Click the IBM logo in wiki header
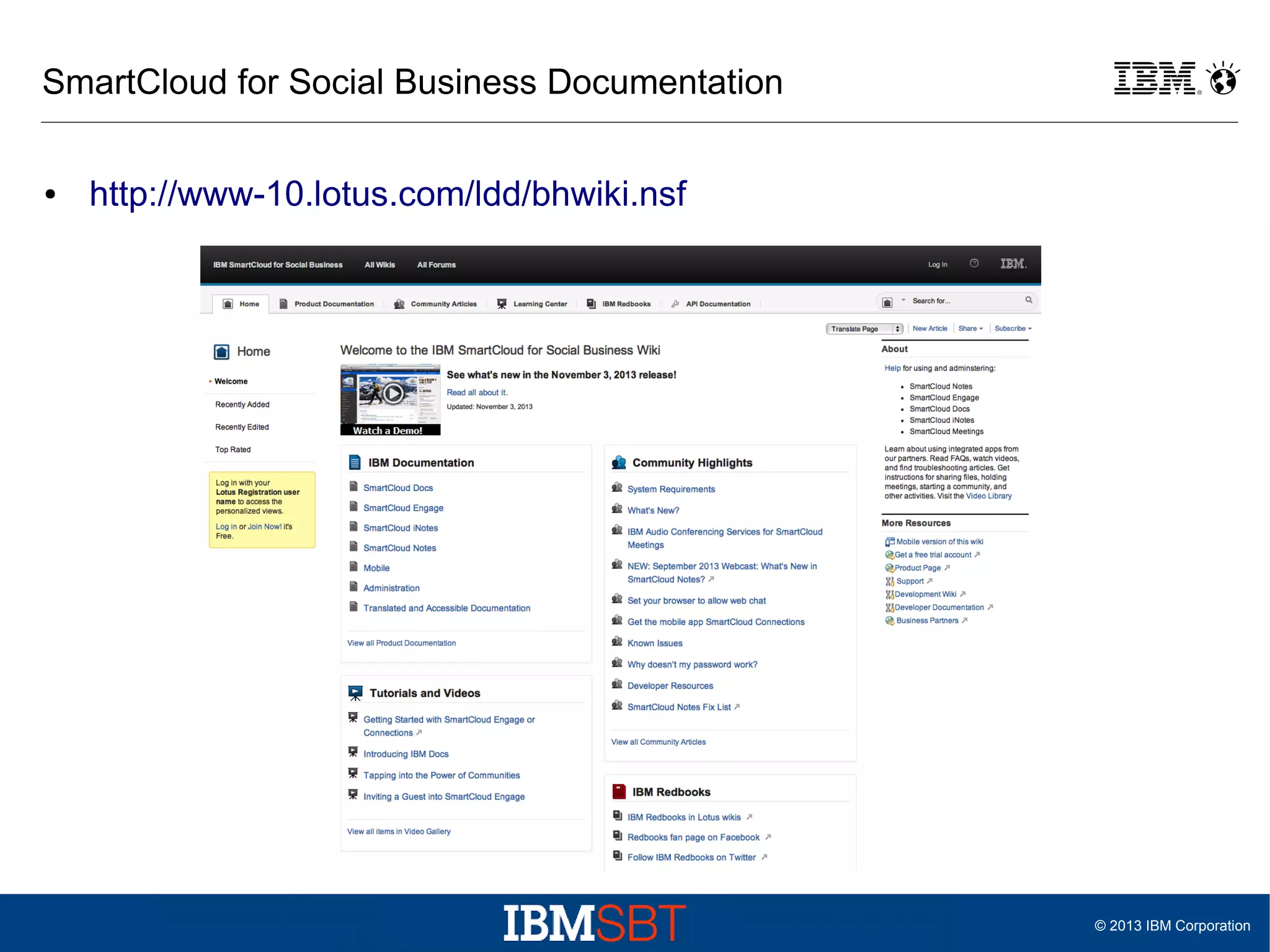The image size is (1270, 952). pyautogui.click(x=1013, y=264)
